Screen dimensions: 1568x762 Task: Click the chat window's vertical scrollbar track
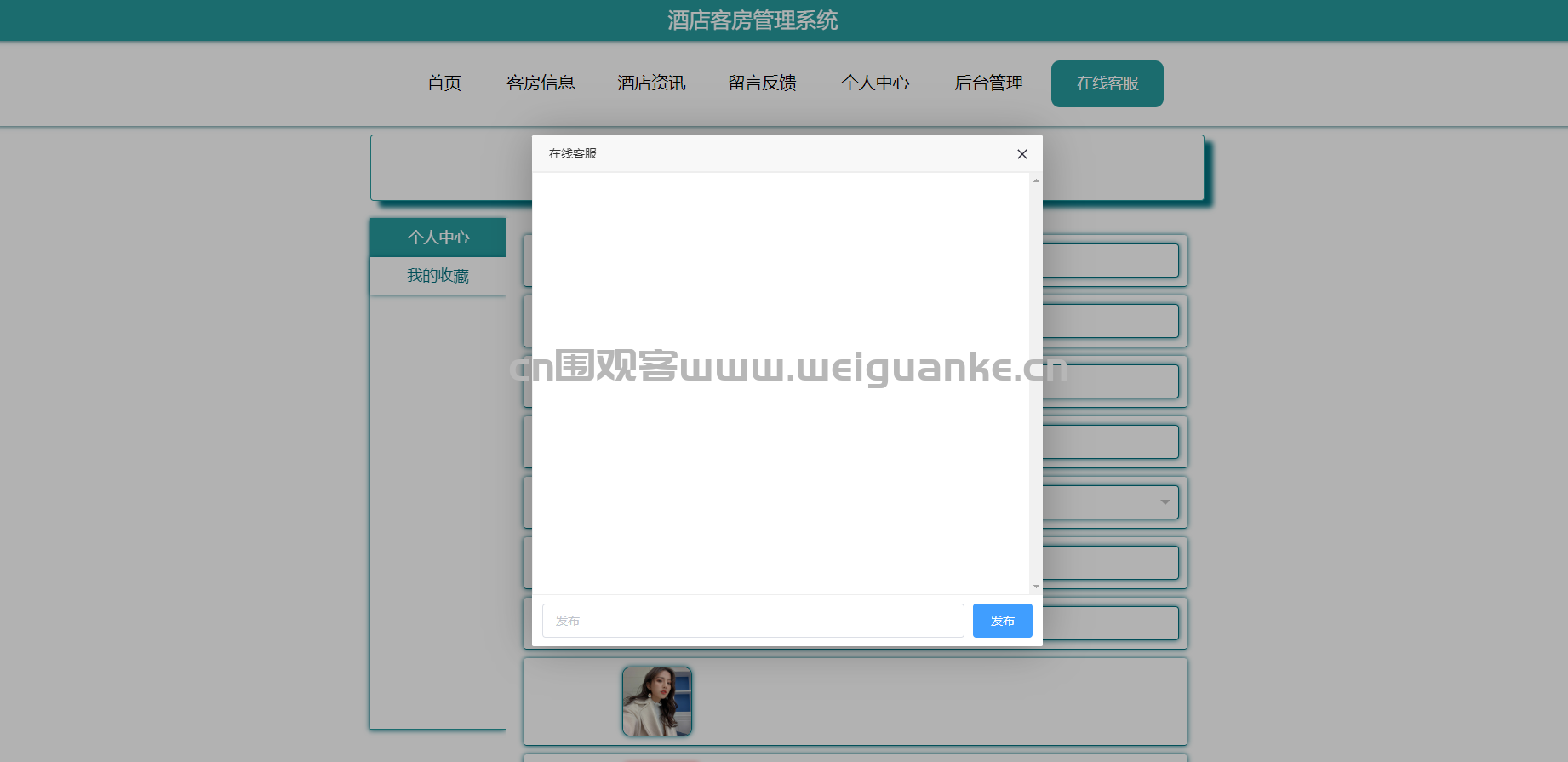tap(1036, 383)
